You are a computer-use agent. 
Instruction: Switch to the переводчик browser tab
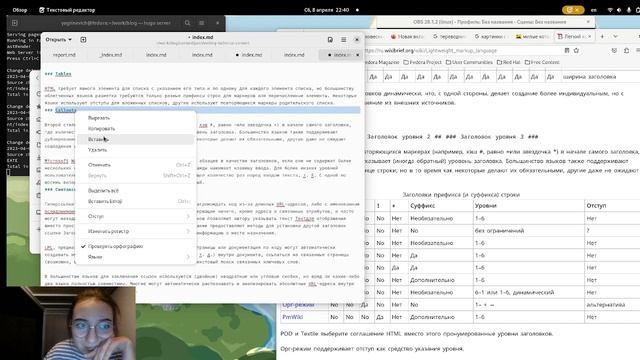[449, 36]
